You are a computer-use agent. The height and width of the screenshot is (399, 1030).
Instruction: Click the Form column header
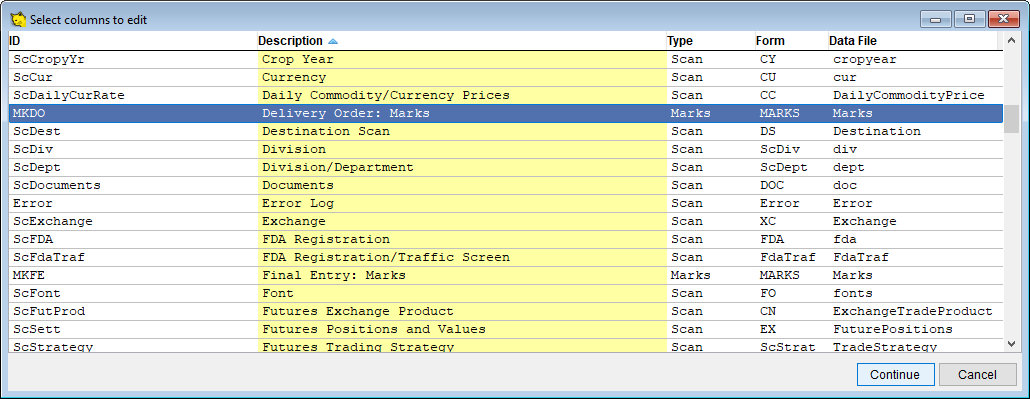point(791,41)
